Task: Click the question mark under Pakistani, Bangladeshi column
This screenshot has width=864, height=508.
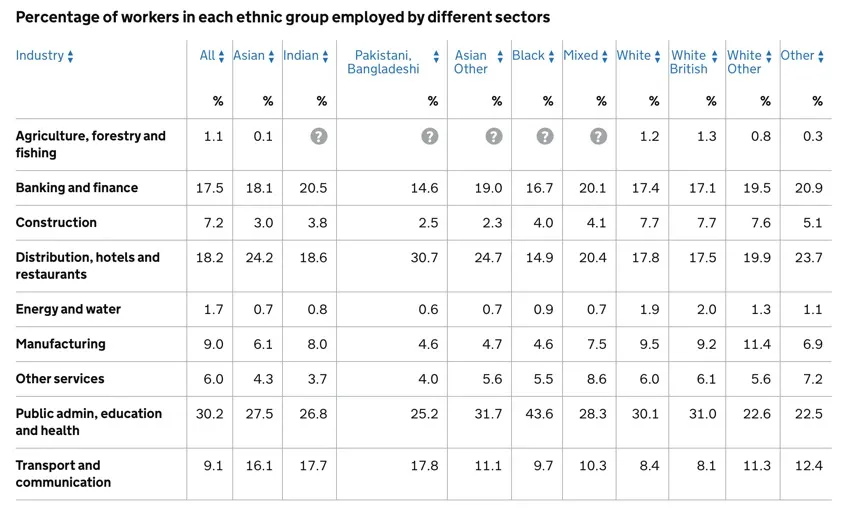Action: pyautogui.click(x=429, y=136)
